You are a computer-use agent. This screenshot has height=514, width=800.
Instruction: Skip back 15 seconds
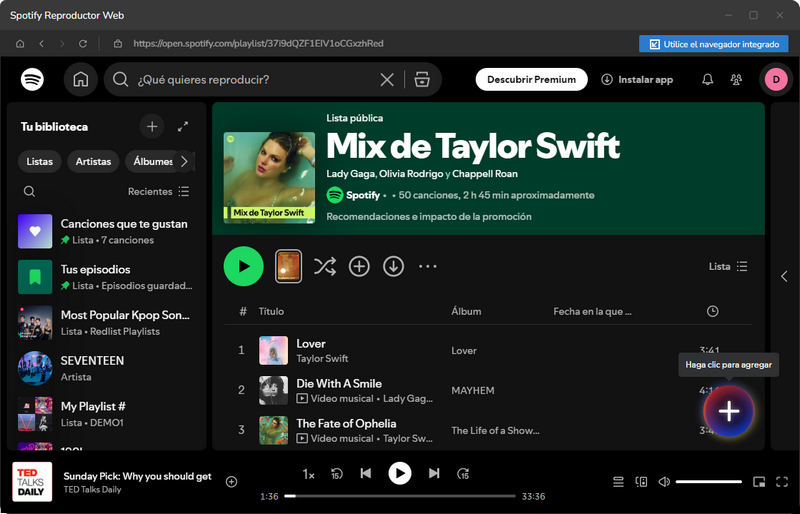tap(336, 474)
